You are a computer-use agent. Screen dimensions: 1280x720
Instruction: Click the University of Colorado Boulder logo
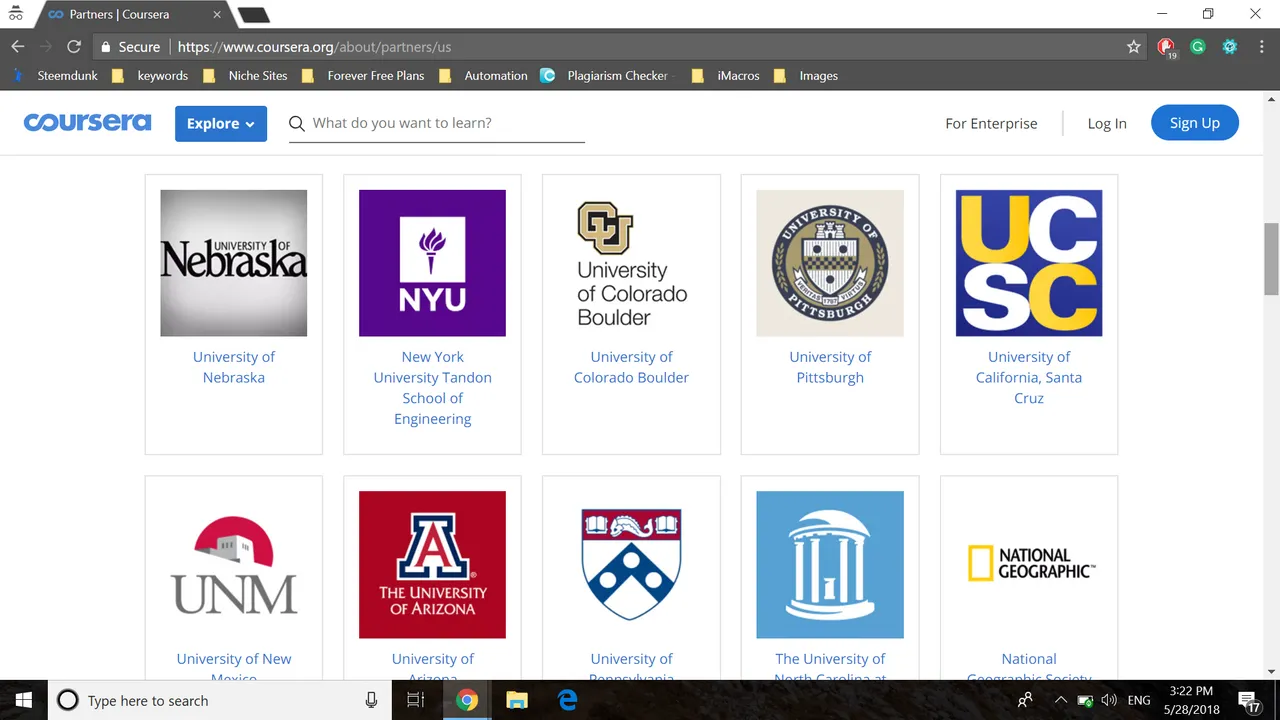[631, 263]
